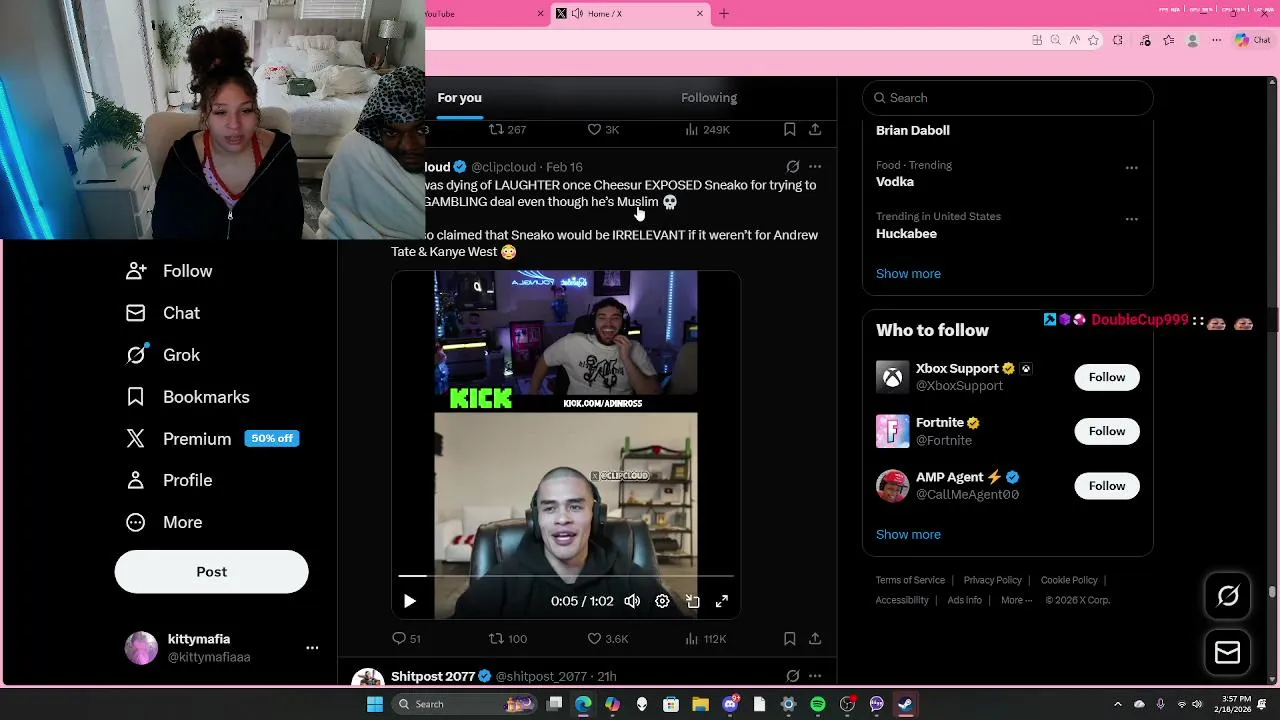Open Bookmarks in the left navigation
The image size is (1280, 720).
188,397
